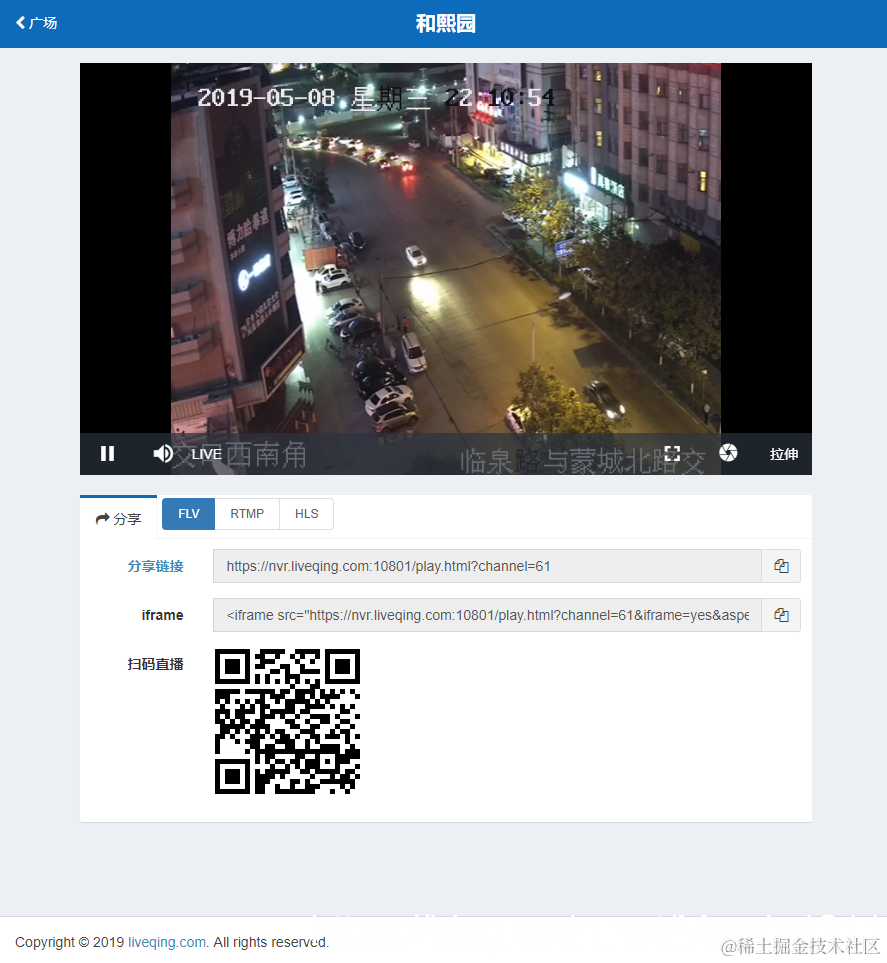Image resolution: width=887 pixels, height=963 pixels.
Task: Enter fullscreen mode for the video
Action: point(672,454)
